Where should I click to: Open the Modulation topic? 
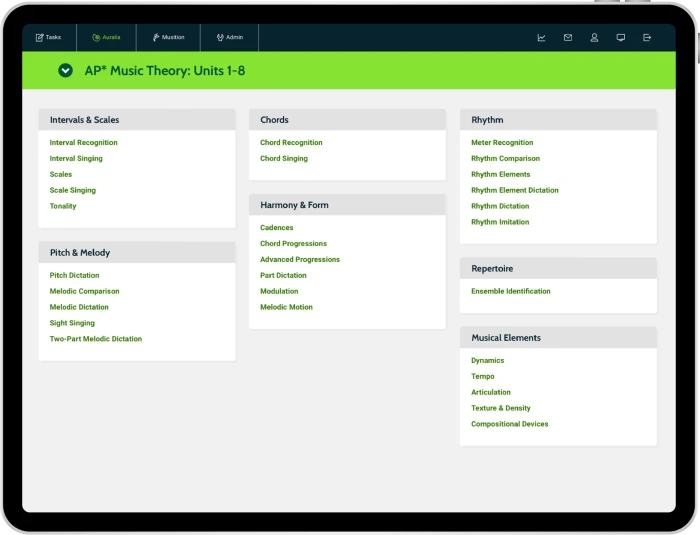point(279,292)
